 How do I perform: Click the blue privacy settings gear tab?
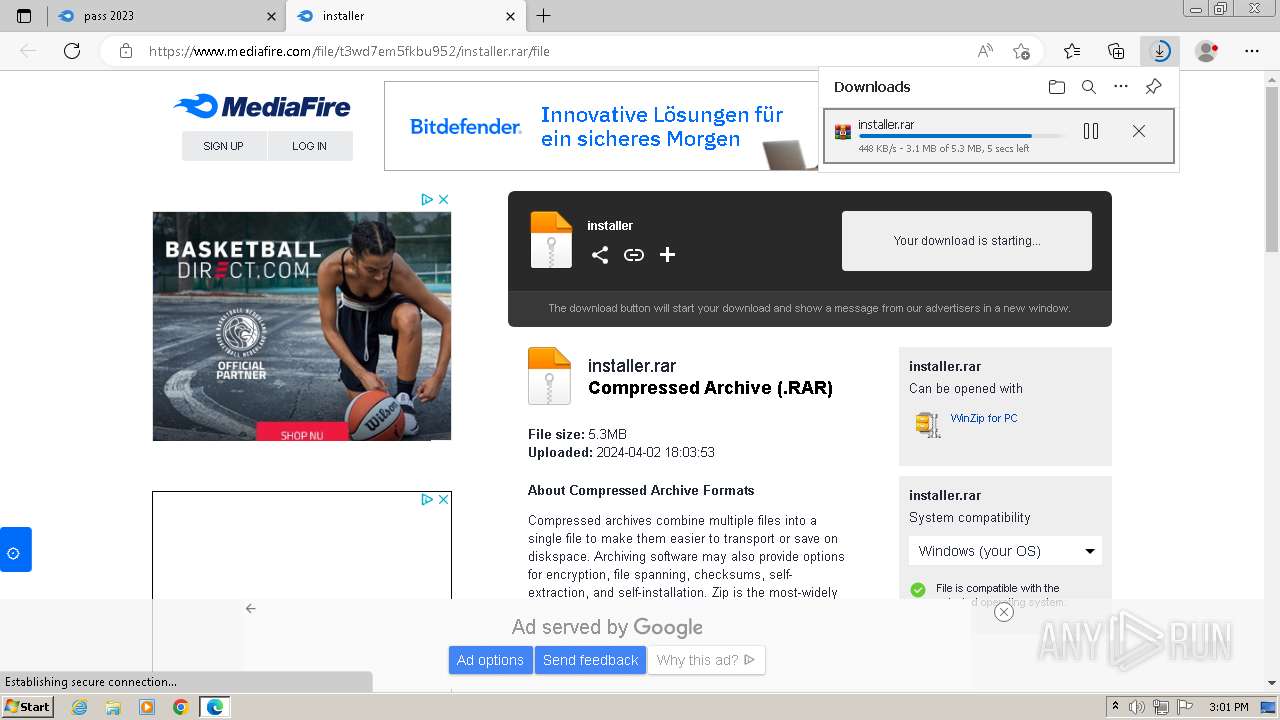pos(15,550)
